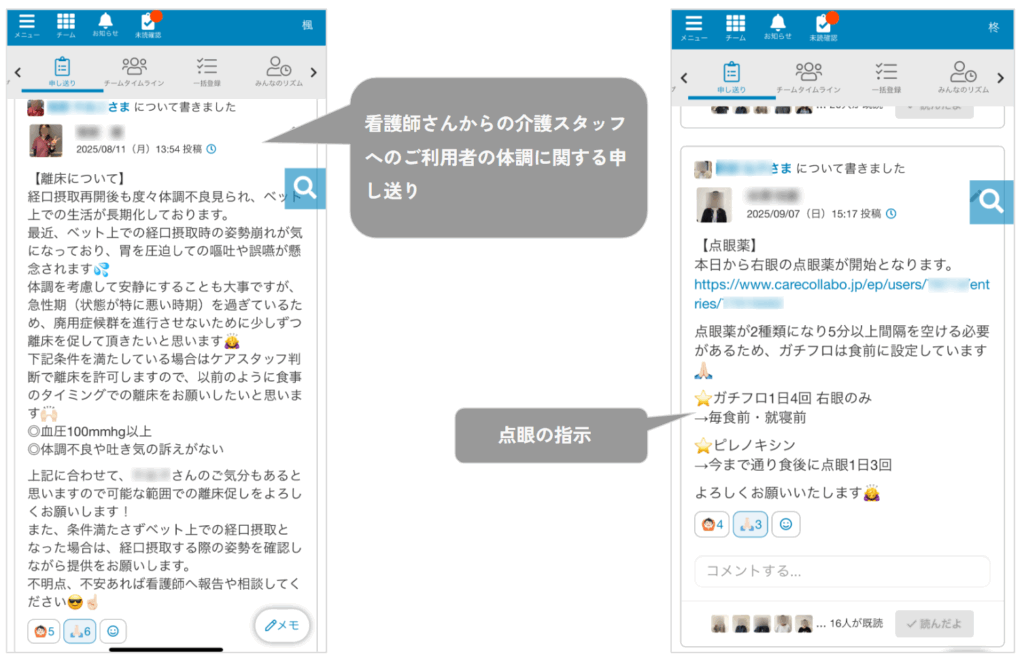Click the コメントする comment input field
Image resolution: width=1024 pixels, height=666 pixels.
coord(841,571)
